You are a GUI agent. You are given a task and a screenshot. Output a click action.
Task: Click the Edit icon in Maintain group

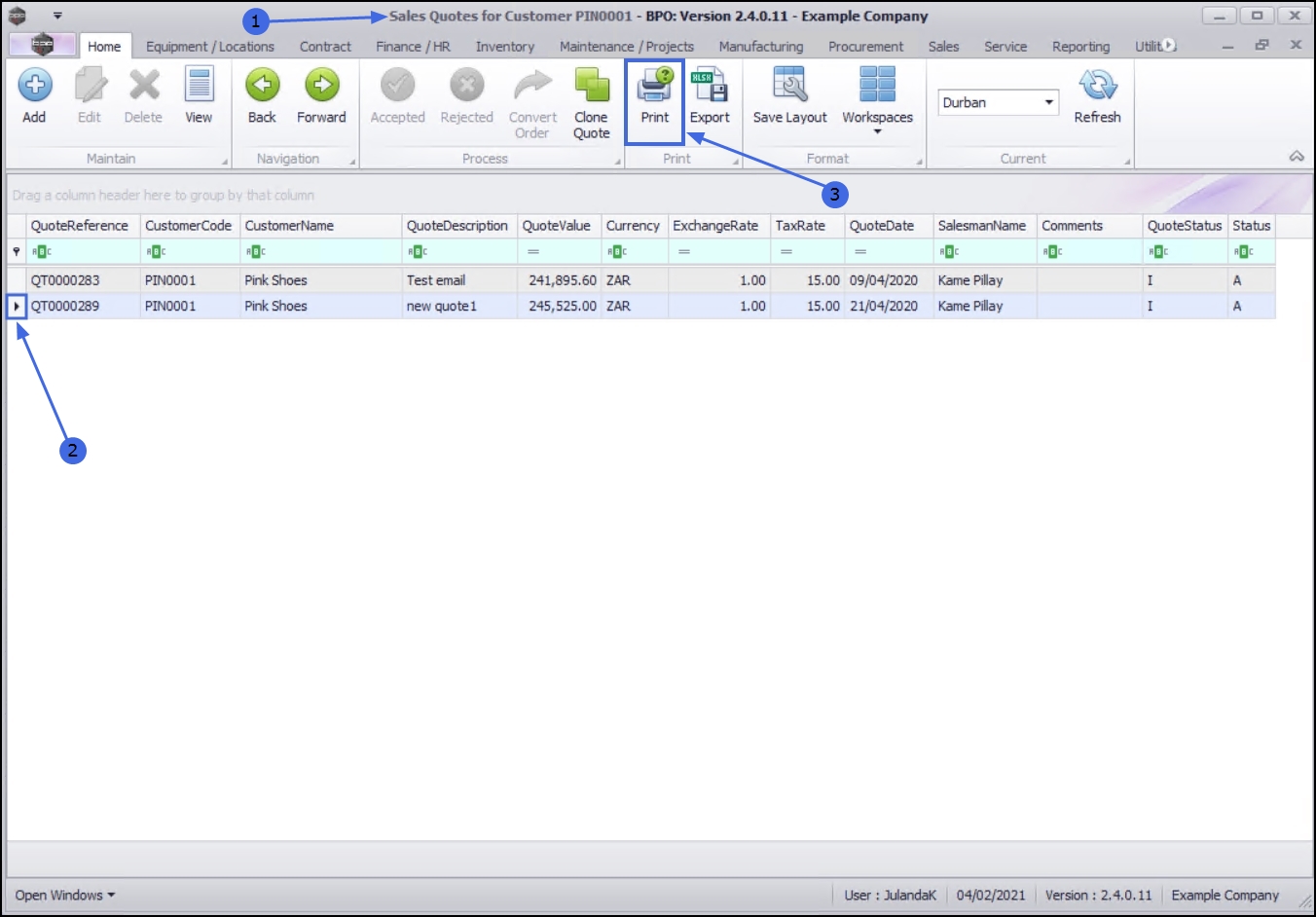[90, 95]
